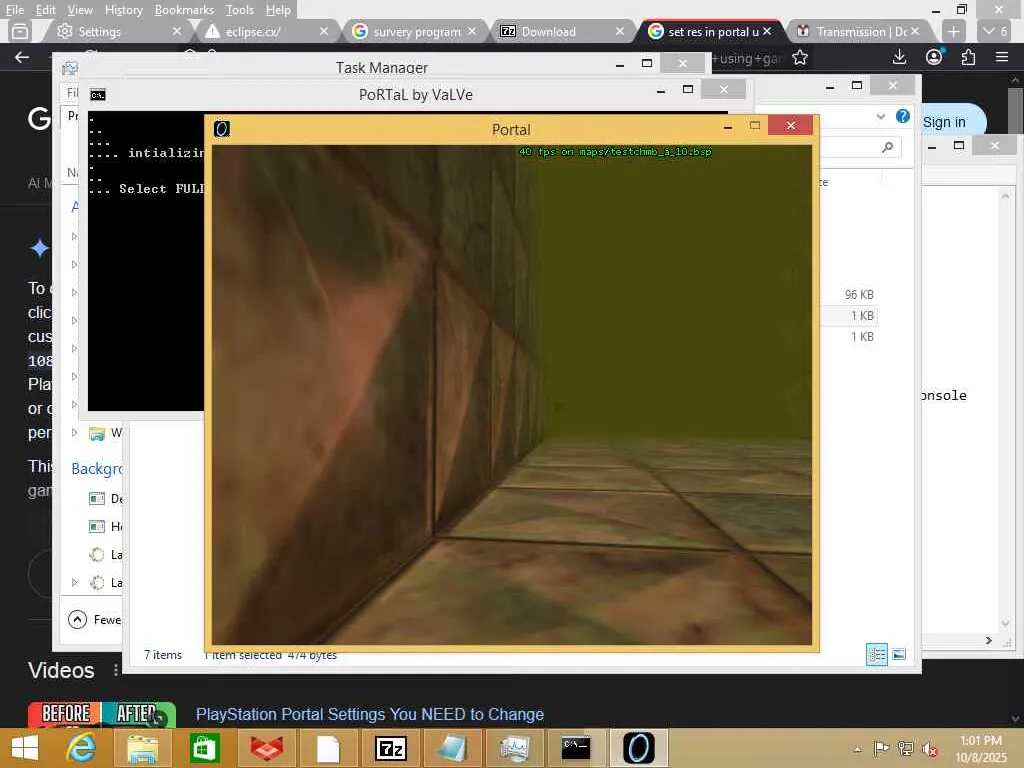Switch to the Task Manager taskbar icon

click(515, 748)
